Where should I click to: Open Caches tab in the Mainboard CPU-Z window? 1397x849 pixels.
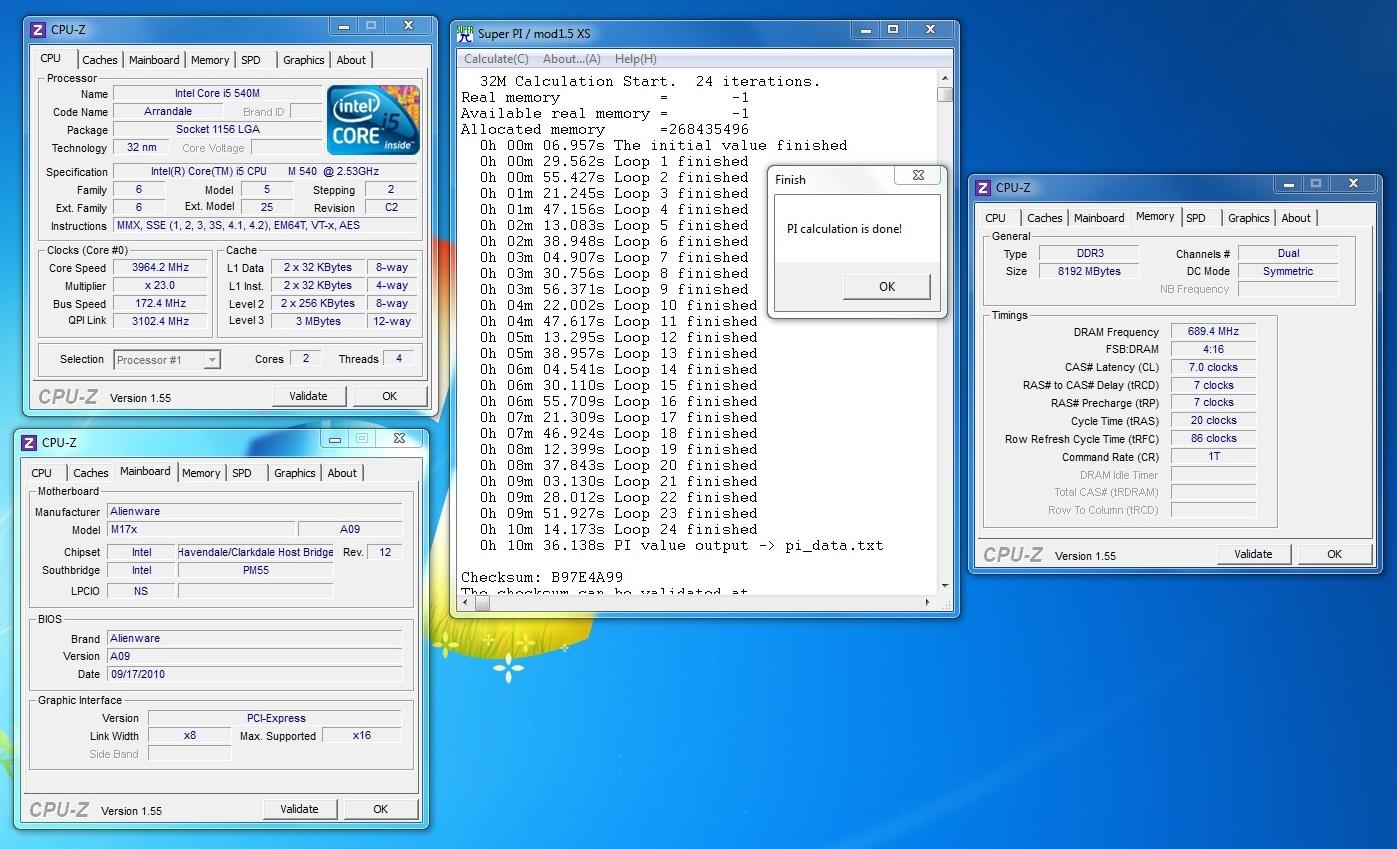[91, 473]
